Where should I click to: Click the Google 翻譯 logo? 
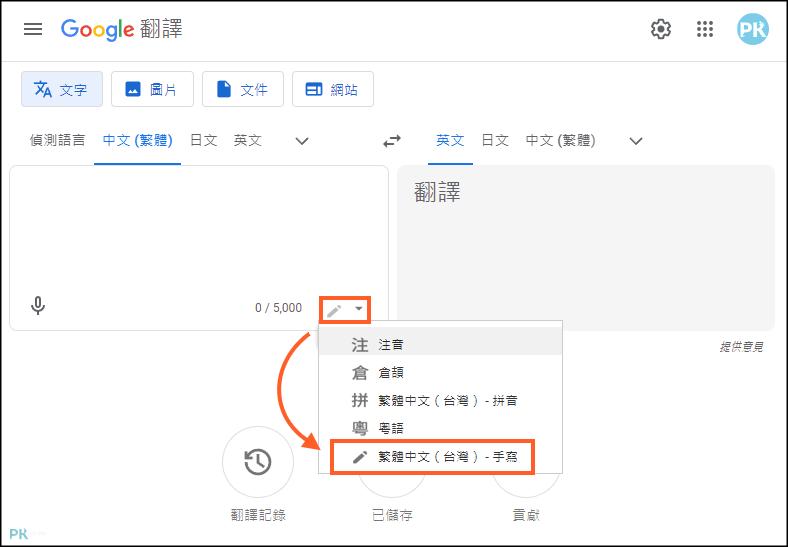[122, 29]
